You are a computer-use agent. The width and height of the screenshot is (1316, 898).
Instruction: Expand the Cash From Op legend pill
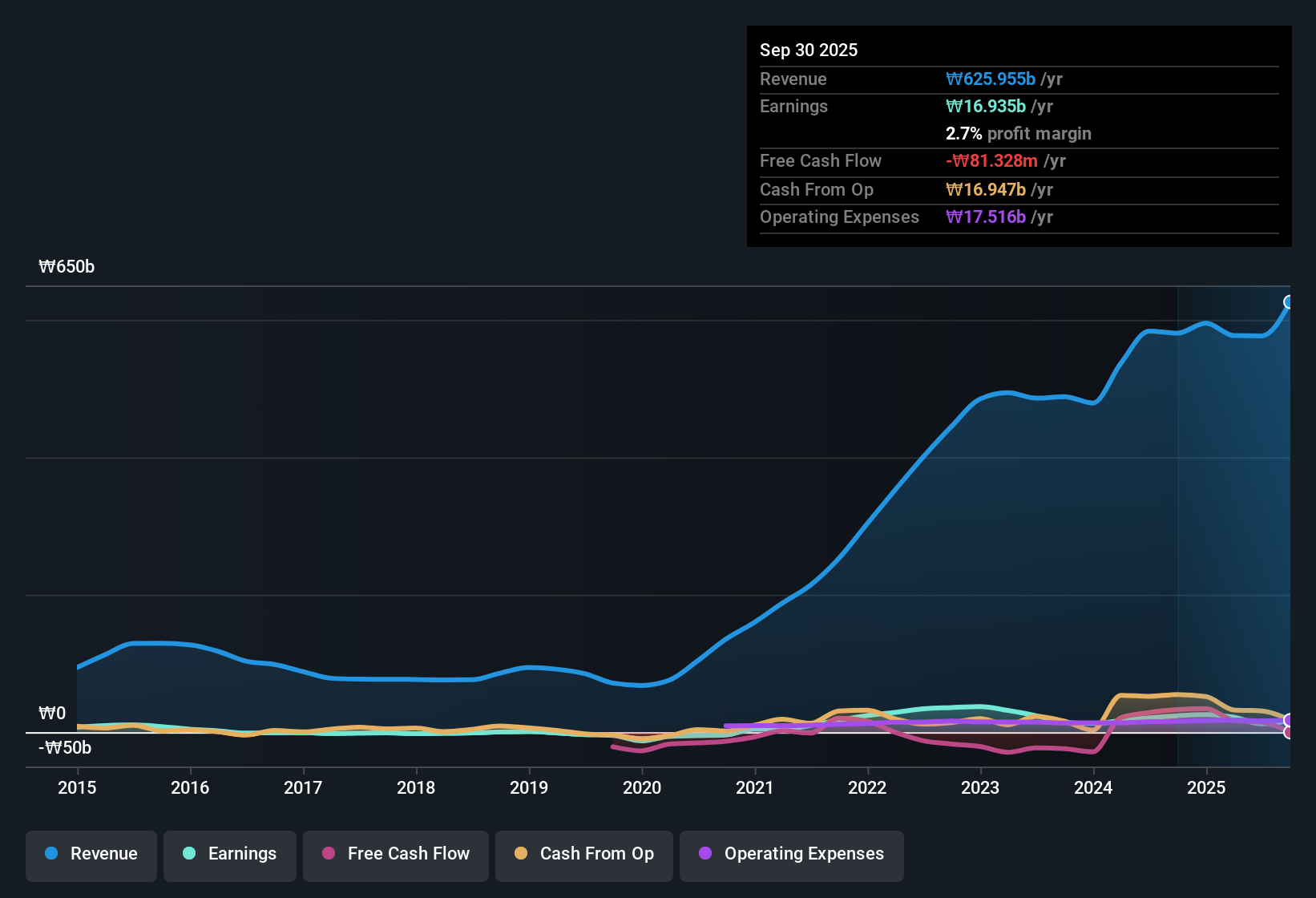point(583,854)
